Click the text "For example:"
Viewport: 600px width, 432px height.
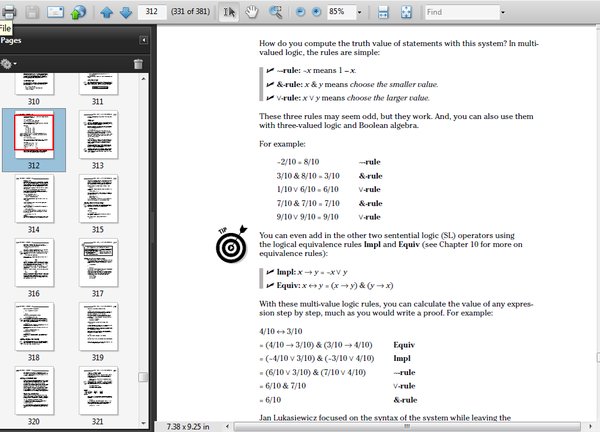click(x=282, y=144)
